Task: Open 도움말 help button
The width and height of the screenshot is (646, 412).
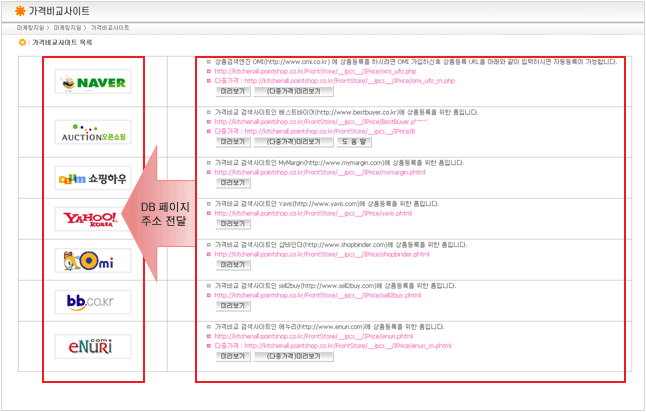Action: coord(354,142)
